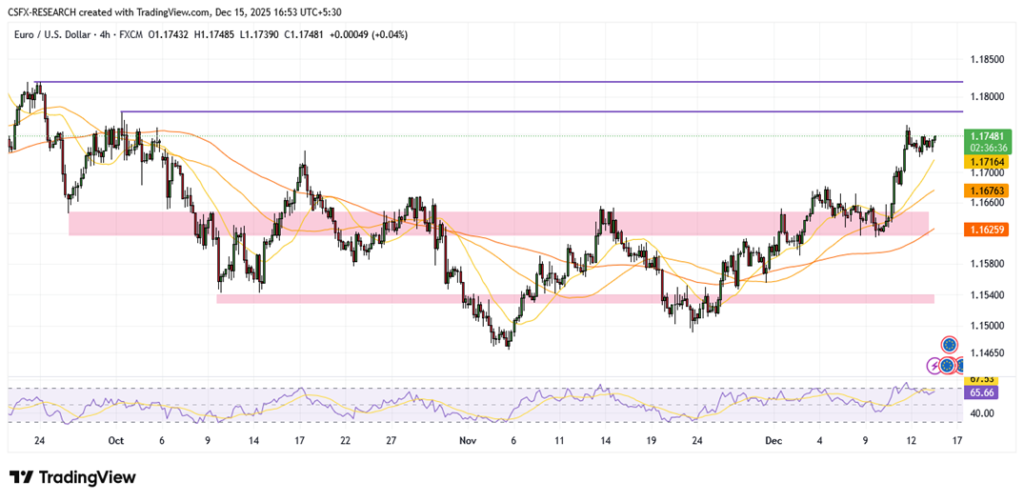Select the lower purple horizontal resistance line
The image size is (1024, 502).
point(540,111)
